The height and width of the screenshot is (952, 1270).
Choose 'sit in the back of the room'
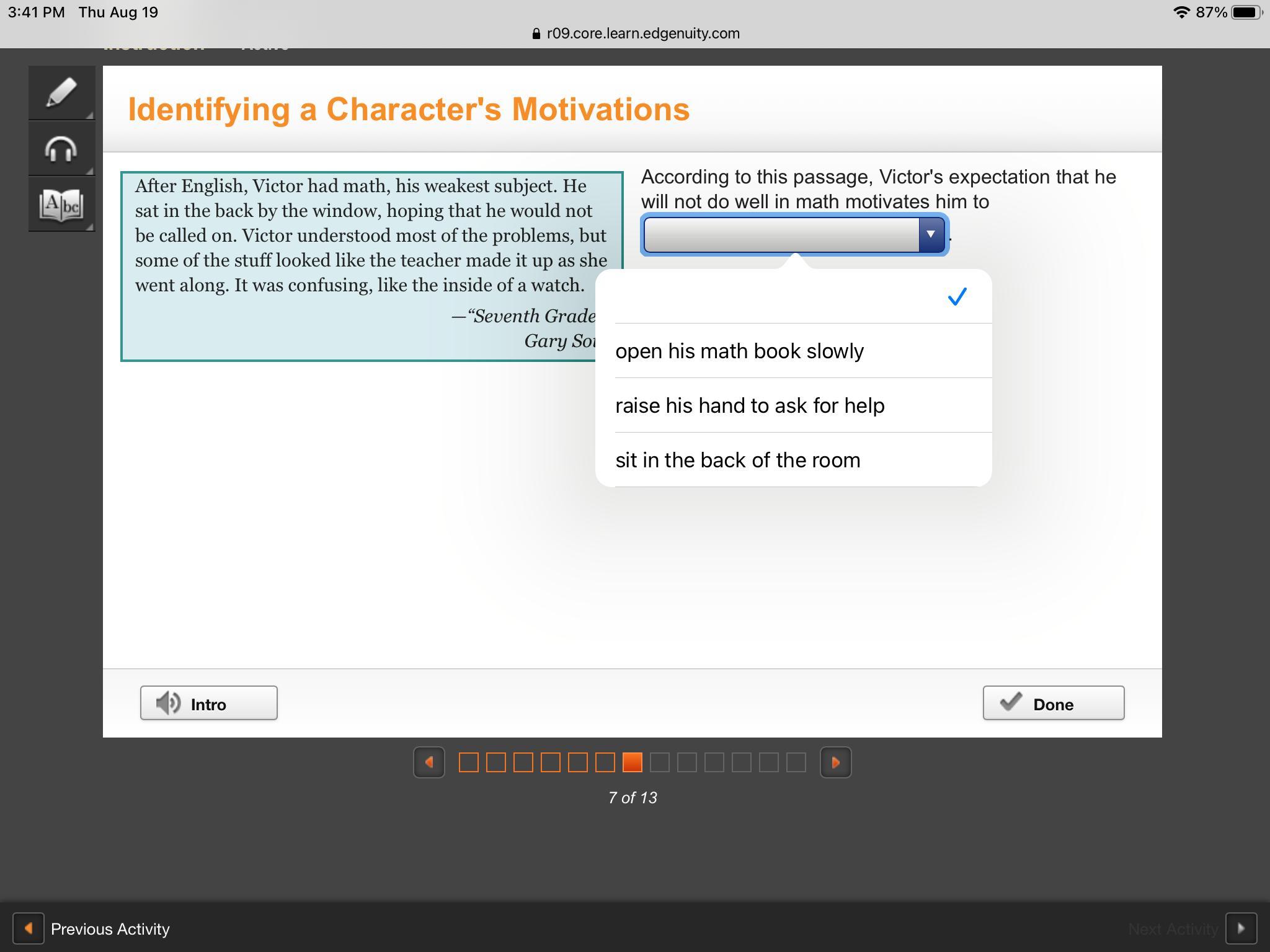click(x=737, y=461)
